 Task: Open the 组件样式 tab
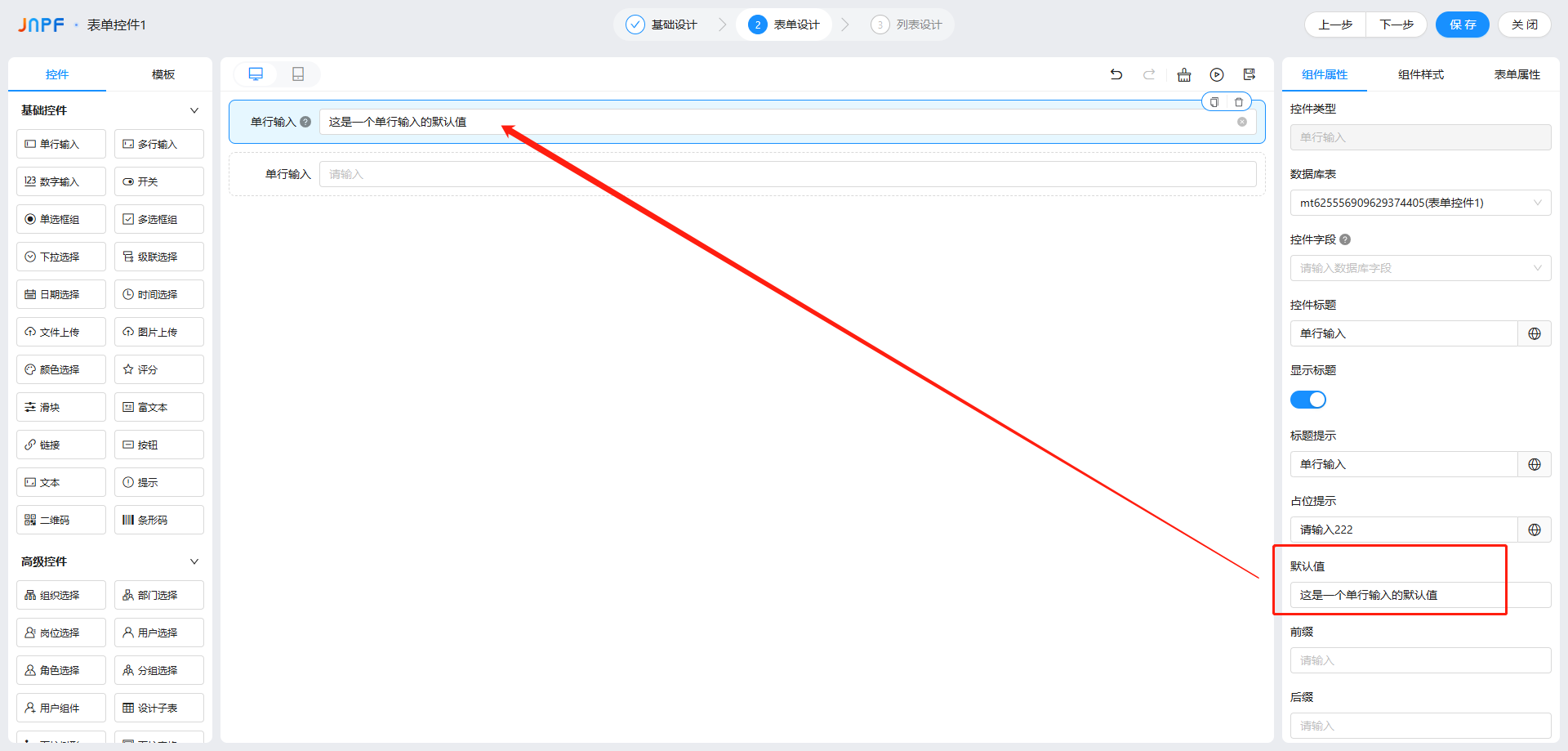pyautogui.click(x=1421, y=74)
